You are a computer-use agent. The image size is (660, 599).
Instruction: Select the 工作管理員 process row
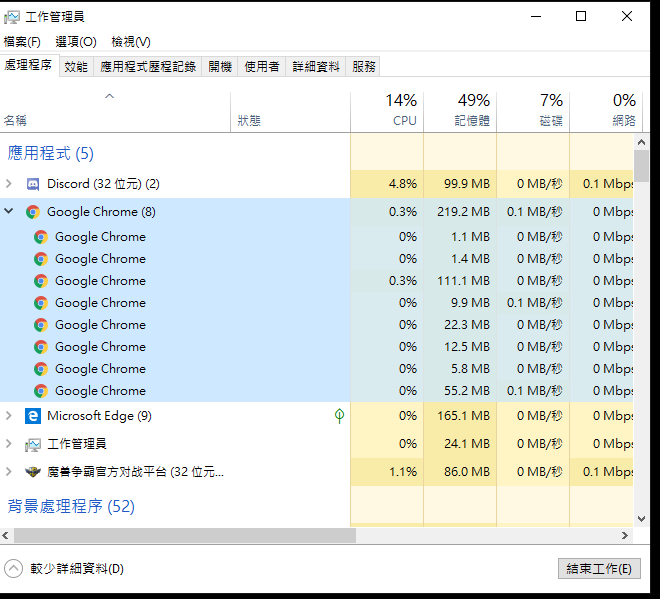pos(317,444)
